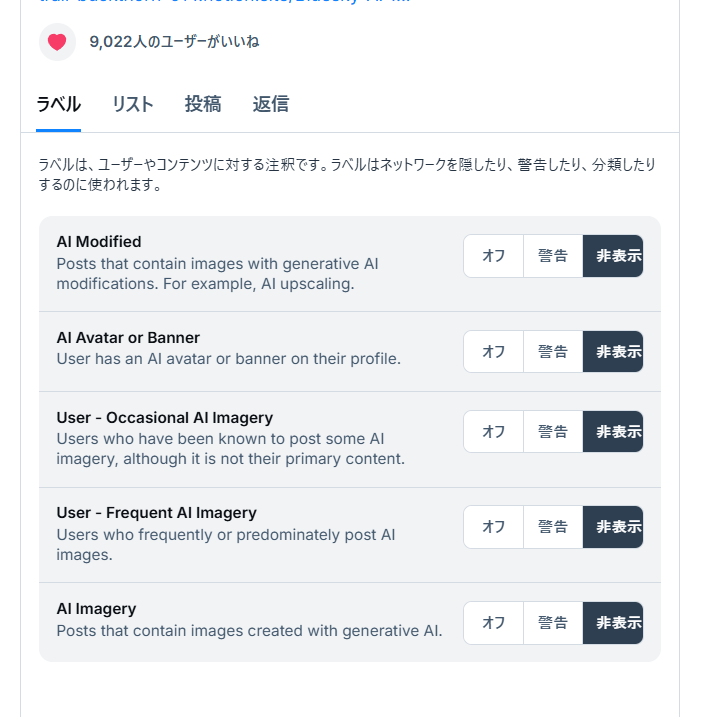The width and height of the screenshot is (702, 717).
Task: Turn off AI Avatar or Banner label
Action: click(494, 352)
